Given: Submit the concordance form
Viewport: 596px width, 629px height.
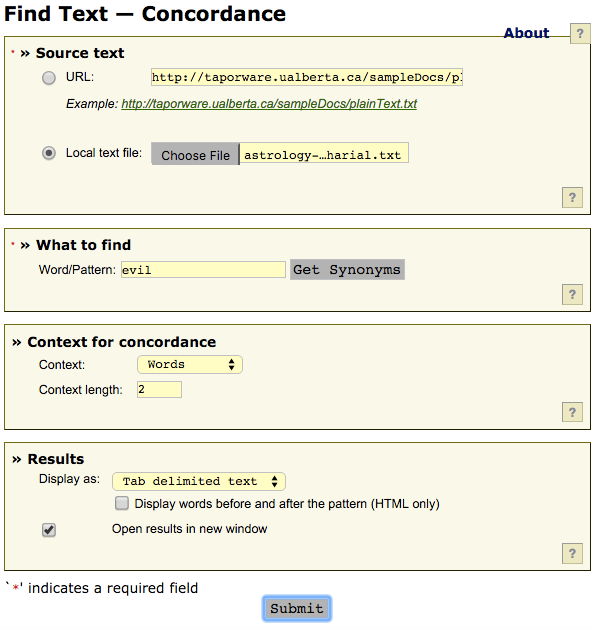Looking at the screenshot, I should point(297,608).
